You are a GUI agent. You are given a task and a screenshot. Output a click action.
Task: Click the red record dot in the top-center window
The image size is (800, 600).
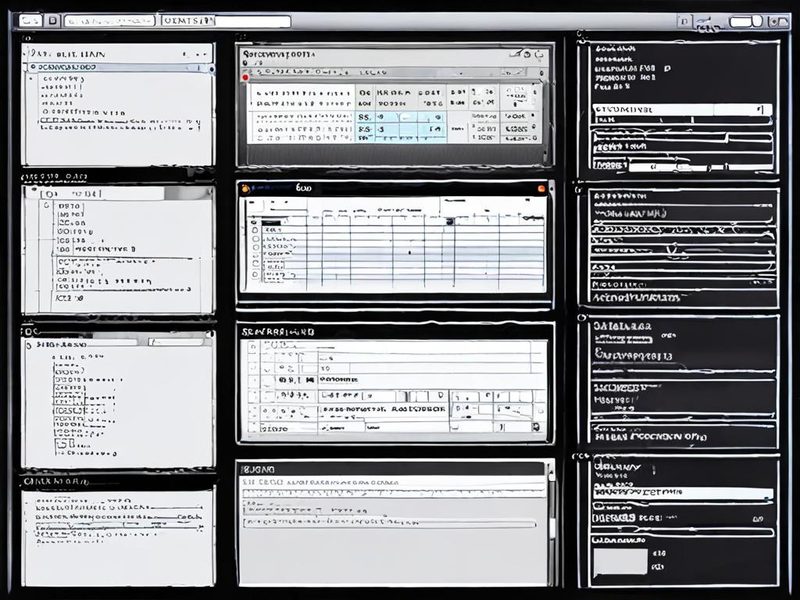[x=245, y=78]
